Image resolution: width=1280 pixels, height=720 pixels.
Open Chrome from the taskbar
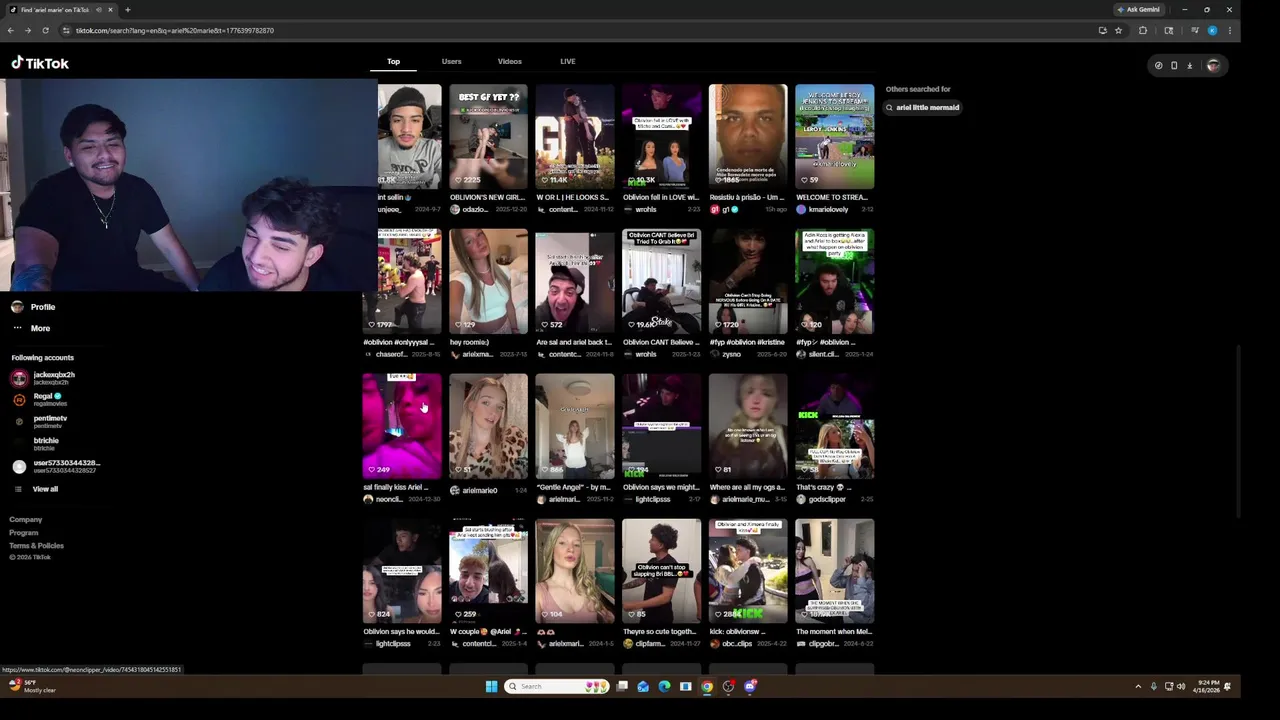pyautogui.click(x=707, y=686)
